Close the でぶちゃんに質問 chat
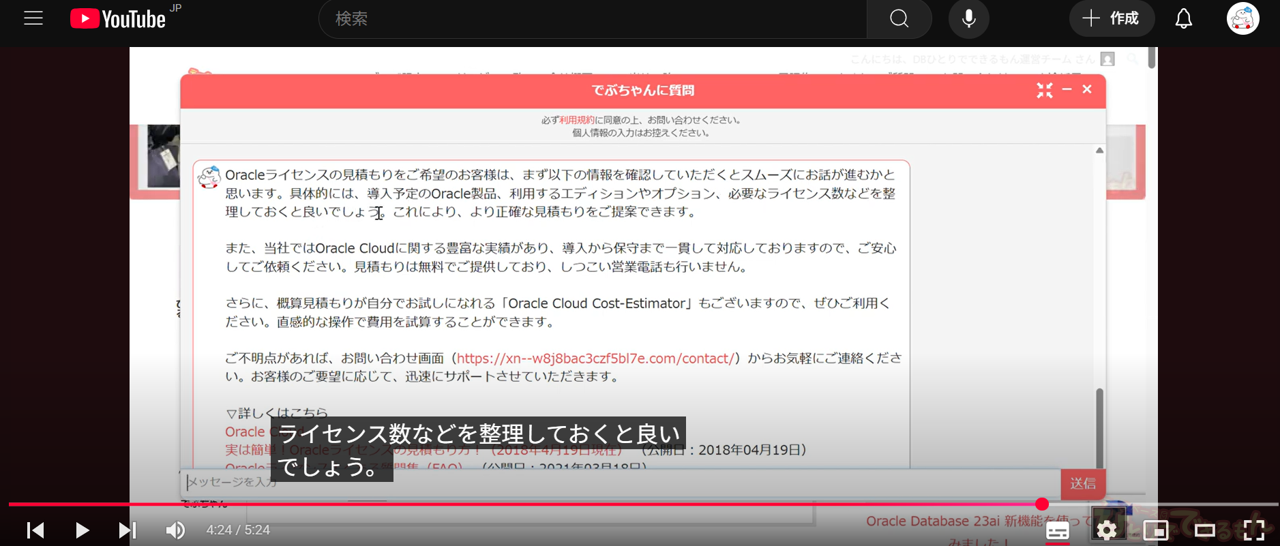The width and height of the screenshot is (1280, 546). tap(1087, 90)
